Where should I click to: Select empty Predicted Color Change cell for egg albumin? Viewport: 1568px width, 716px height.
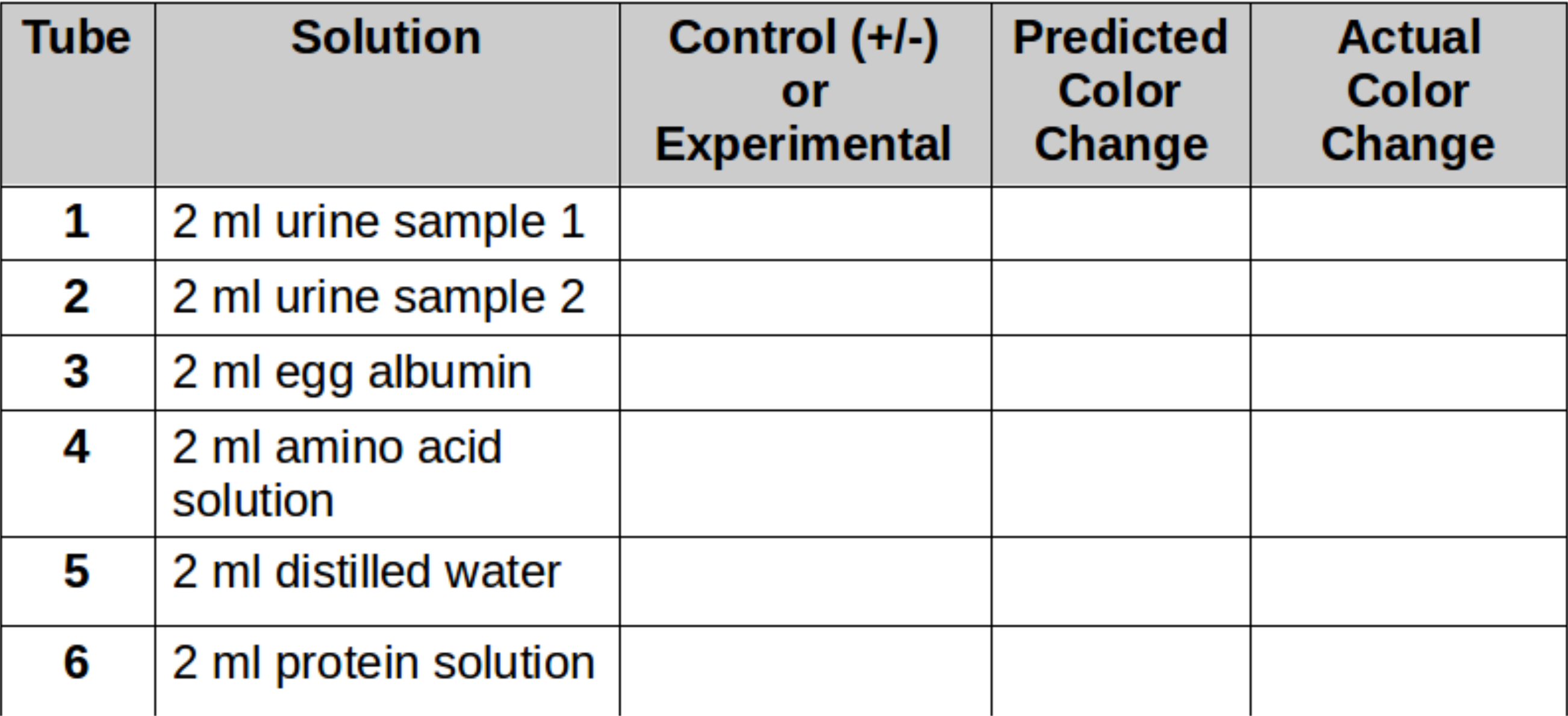(1121, 373)
